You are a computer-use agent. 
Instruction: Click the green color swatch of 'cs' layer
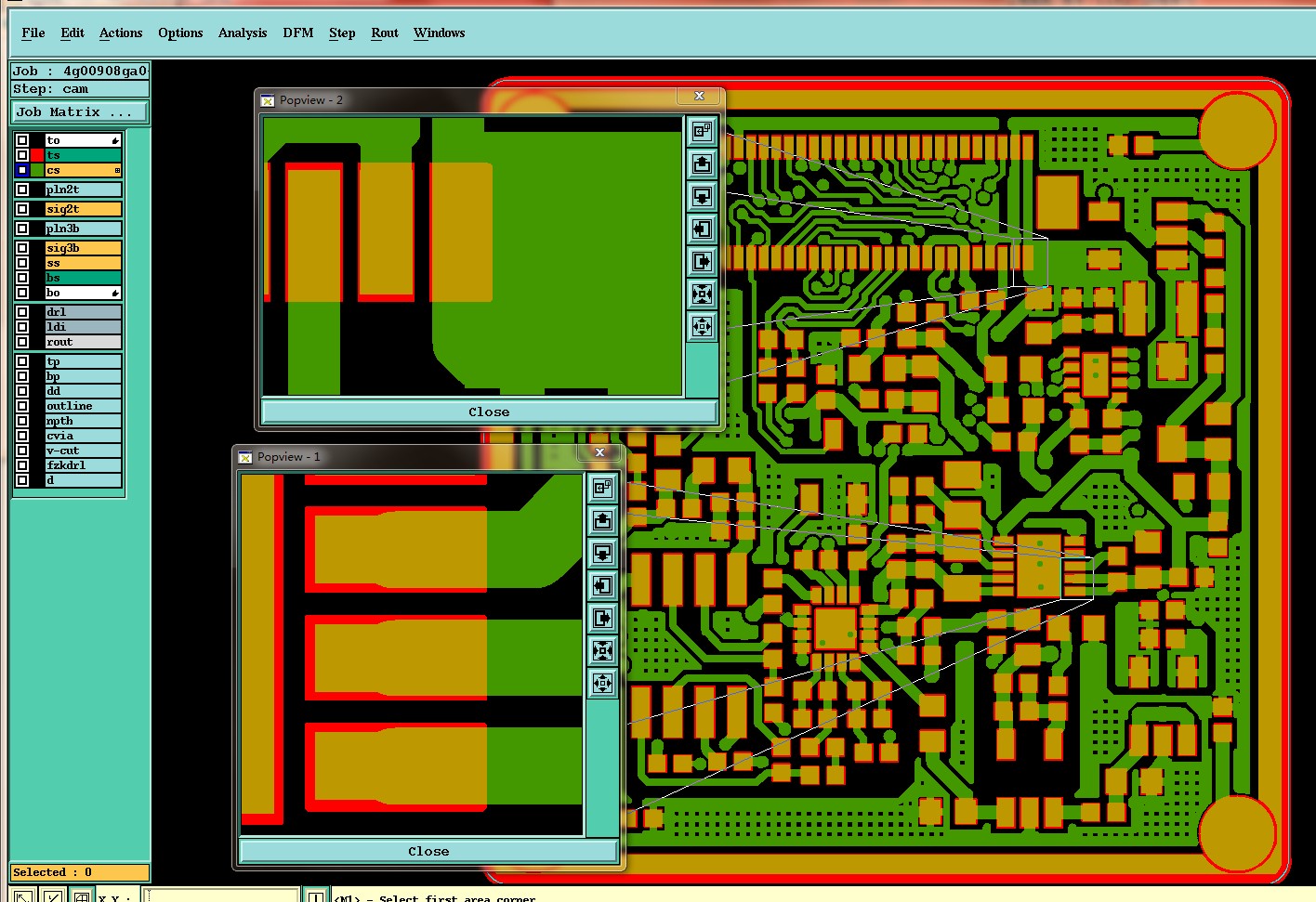pos(37,171)
